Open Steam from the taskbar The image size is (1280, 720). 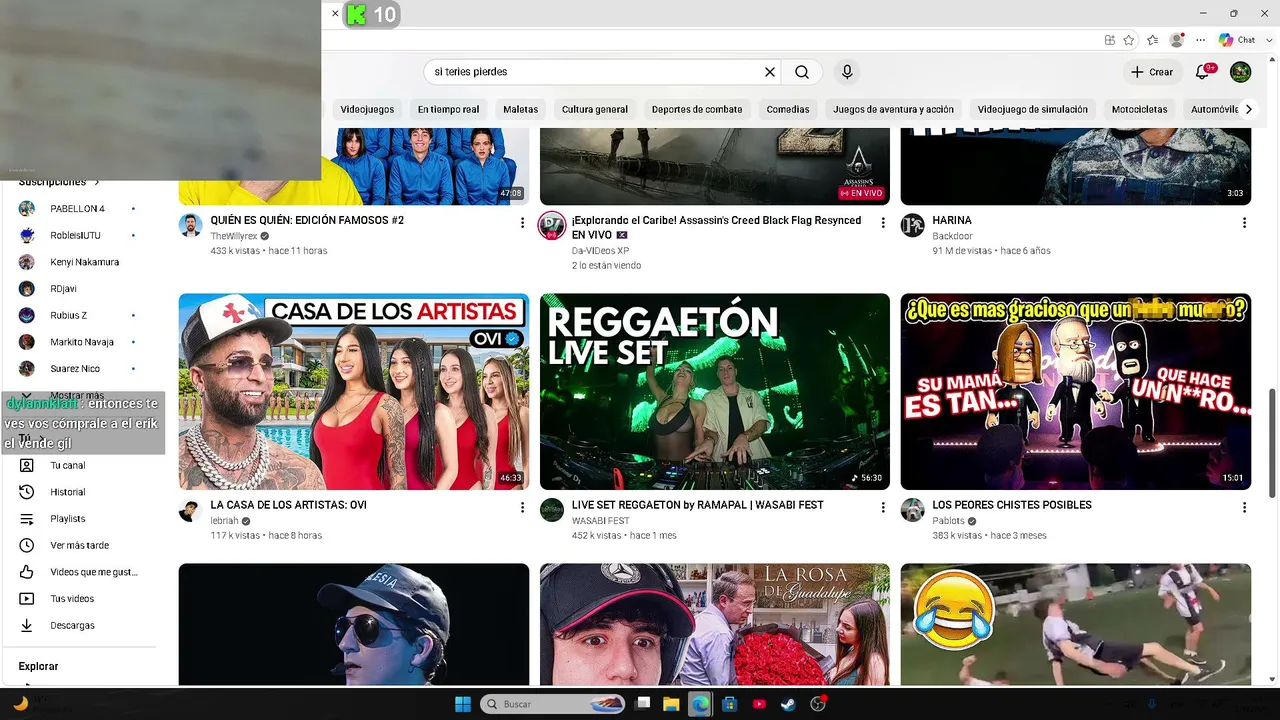pyautogui.click(x=789, y=704)
